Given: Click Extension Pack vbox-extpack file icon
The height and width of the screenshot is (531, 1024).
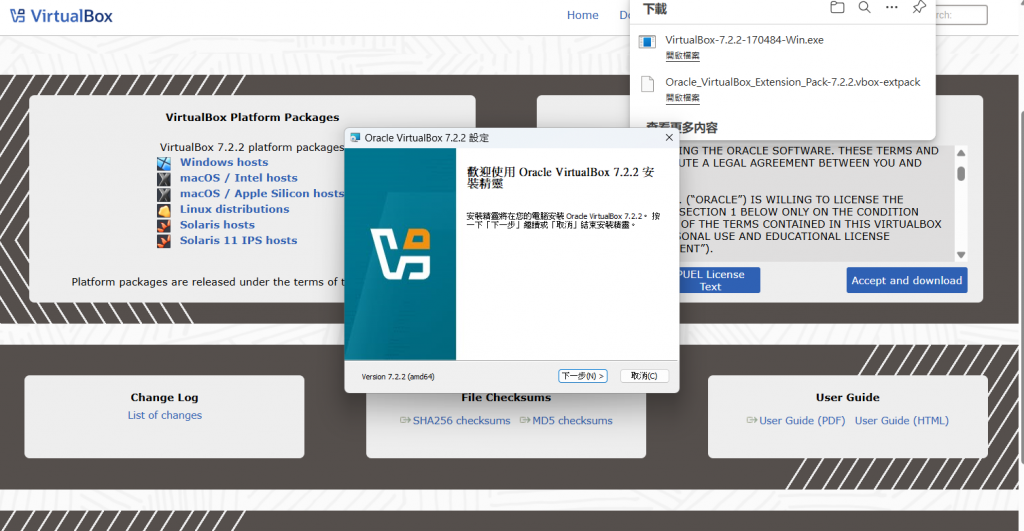Looking at the screenshot, I should click(x=647, y=84).
